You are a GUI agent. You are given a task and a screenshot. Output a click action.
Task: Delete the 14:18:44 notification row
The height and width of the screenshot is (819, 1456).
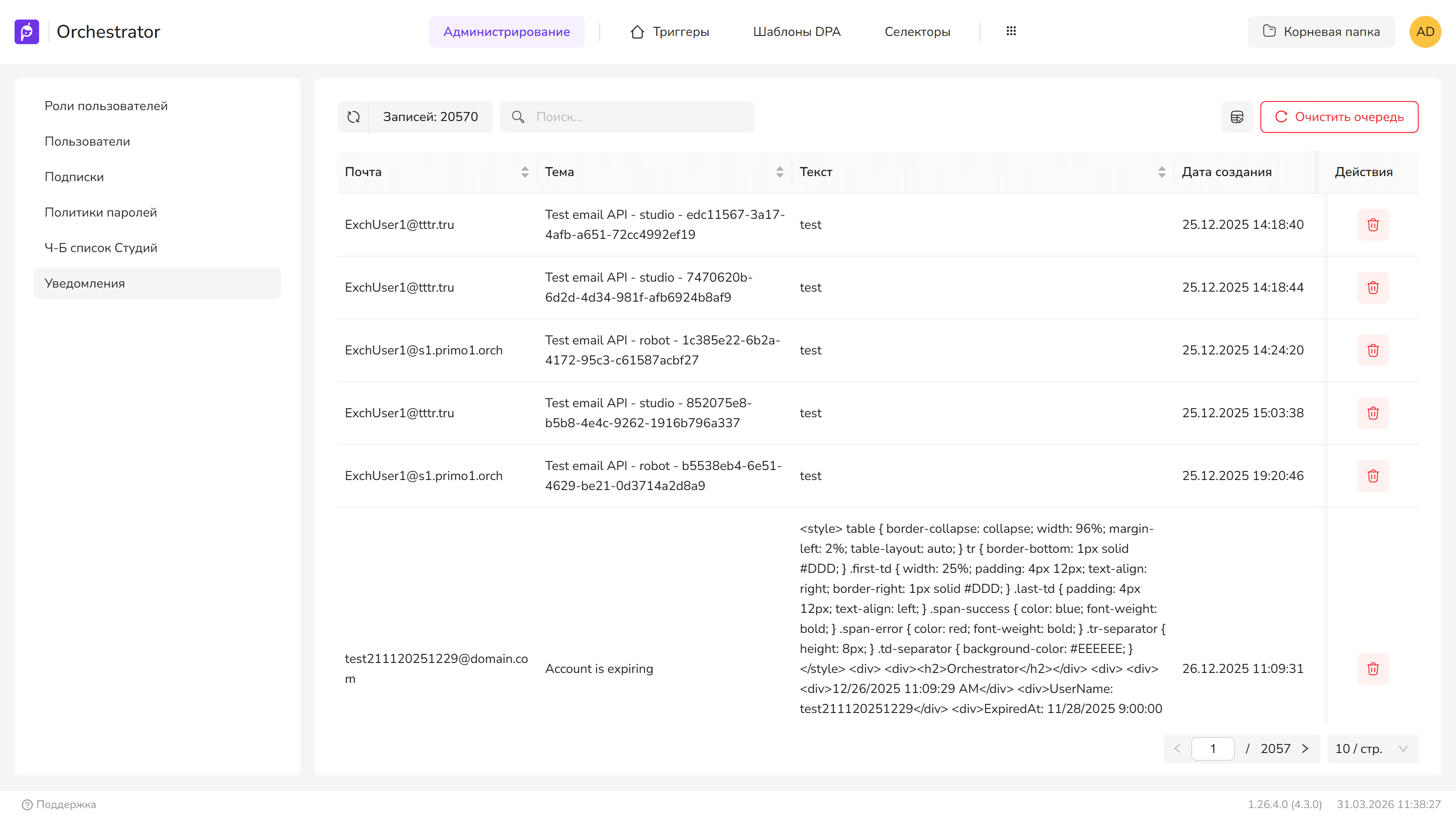point(1373,288)
